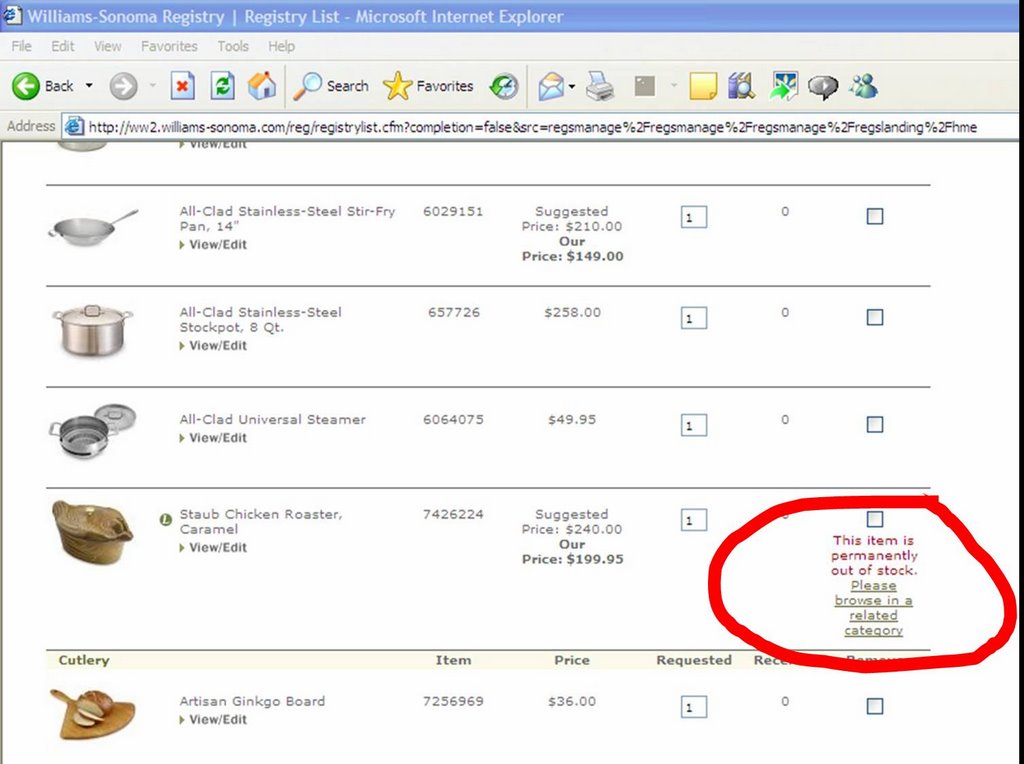This screenshot has height=764, width=1024.
Task: Check Remove box for All-Clad Stockpot
Action: pyautogui.click(x=874, y=317)
